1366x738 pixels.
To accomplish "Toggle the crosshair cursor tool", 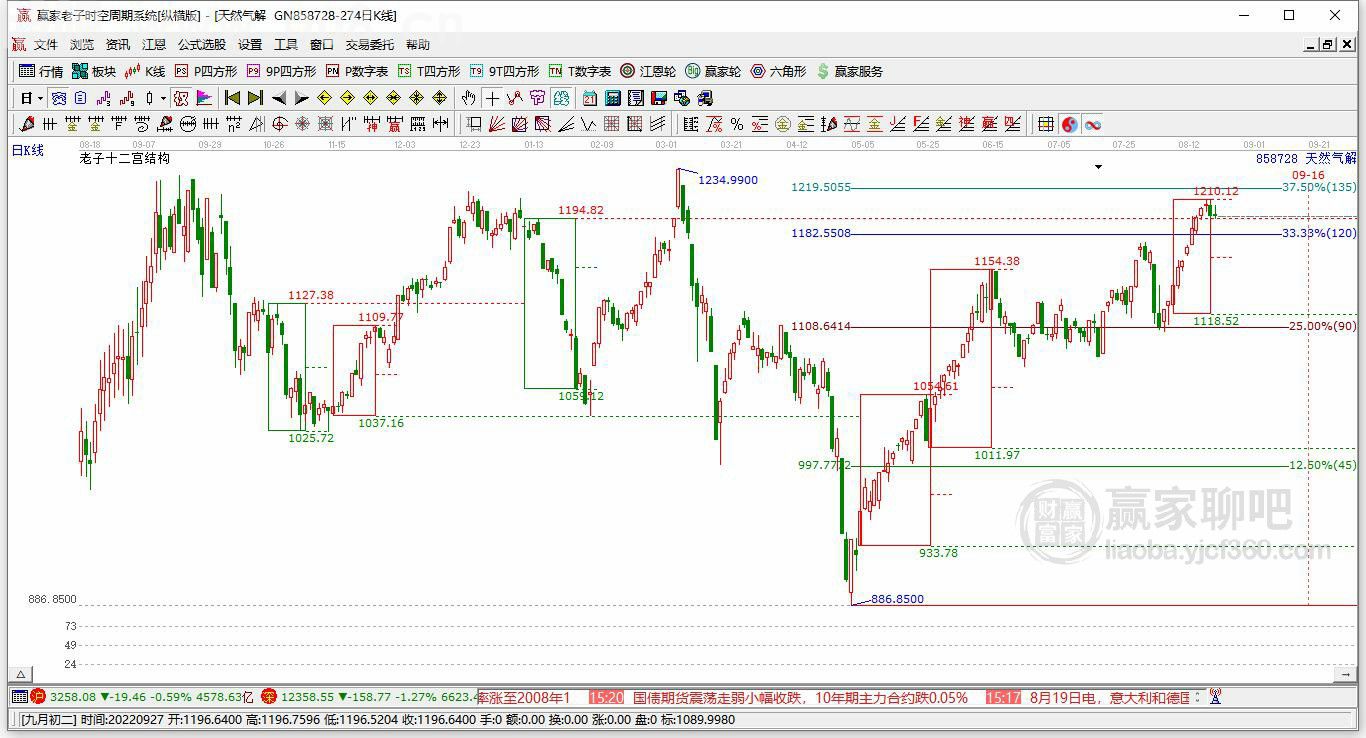I will [x=492, y=98].
